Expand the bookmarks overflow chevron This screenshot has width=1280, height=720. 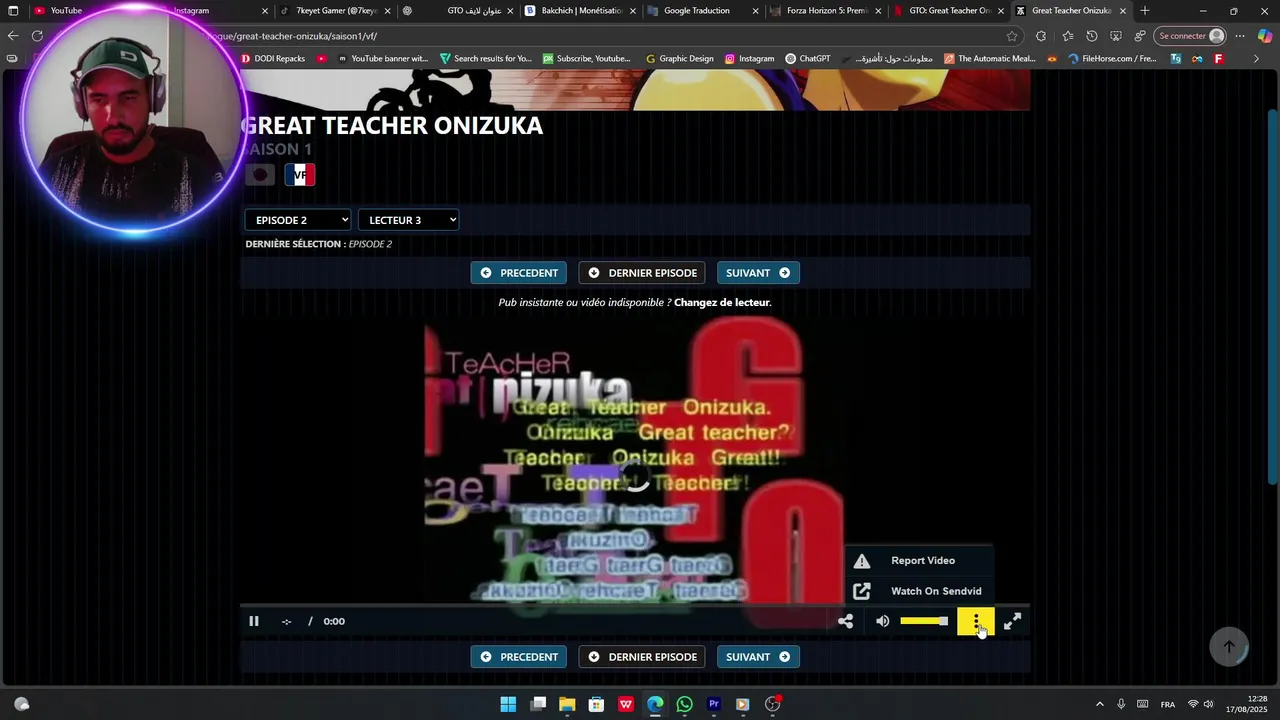tap(1256, 59)
